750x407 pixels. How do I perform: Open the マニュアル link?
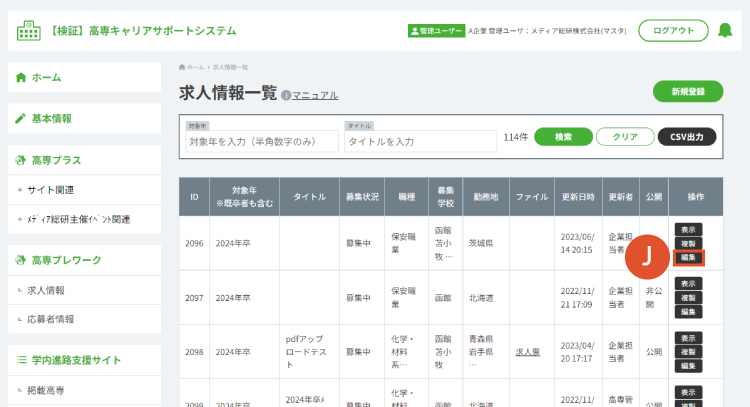point(315,96)
